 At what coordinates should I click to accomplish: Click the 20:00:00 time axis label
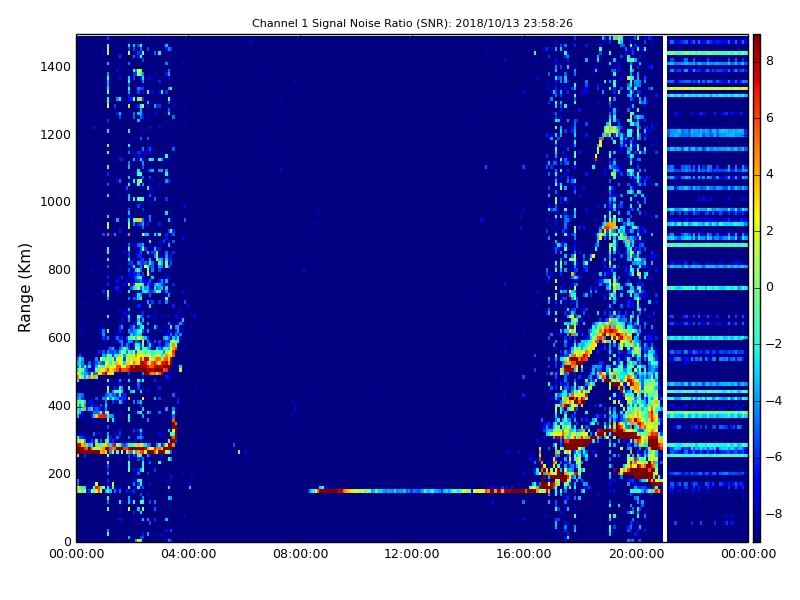click(x=636, y=554)
